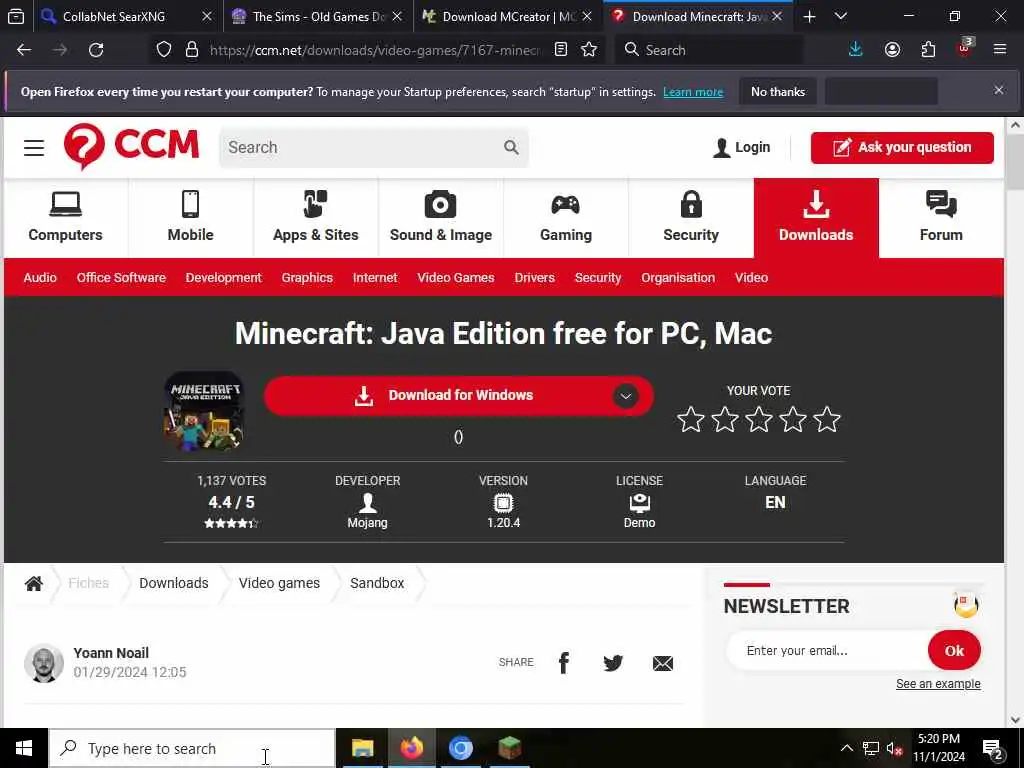Viewport: 1024px width, 768px height.
Task: Select the Downloads category
Action: 816,217
